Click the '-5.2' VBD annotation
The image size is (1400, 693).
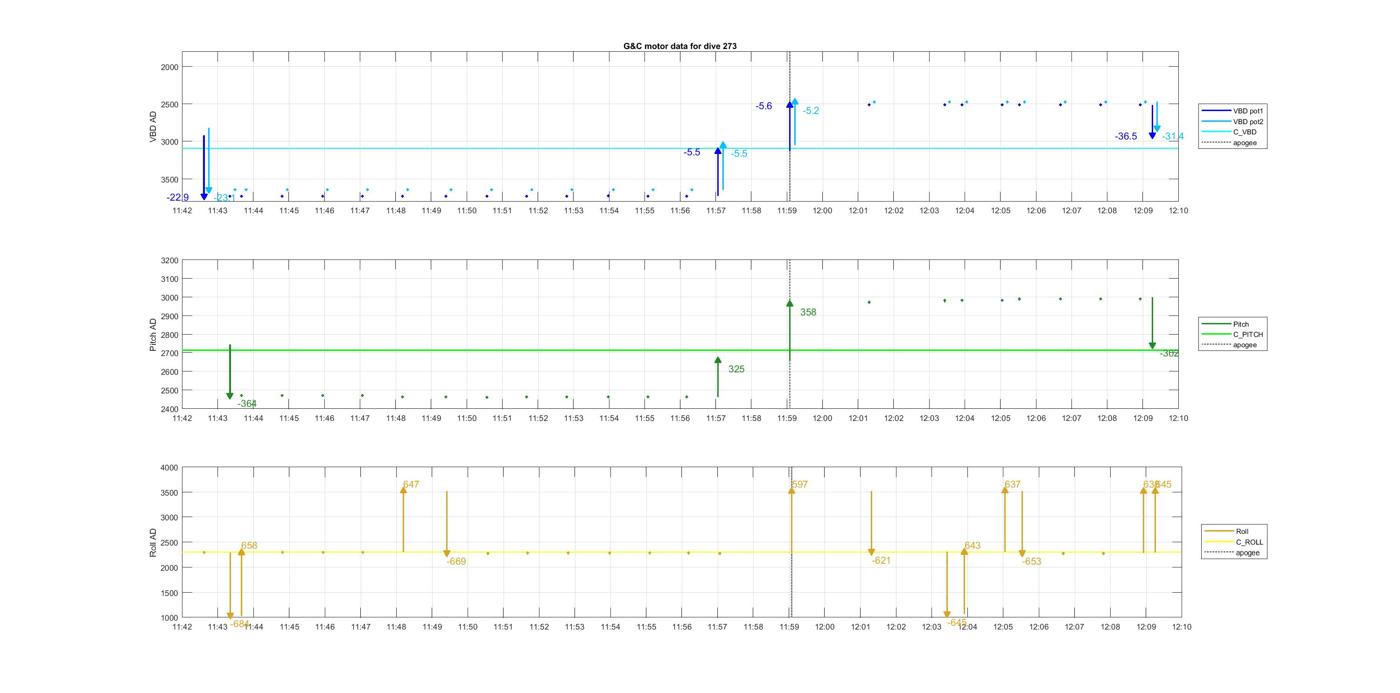811,111
